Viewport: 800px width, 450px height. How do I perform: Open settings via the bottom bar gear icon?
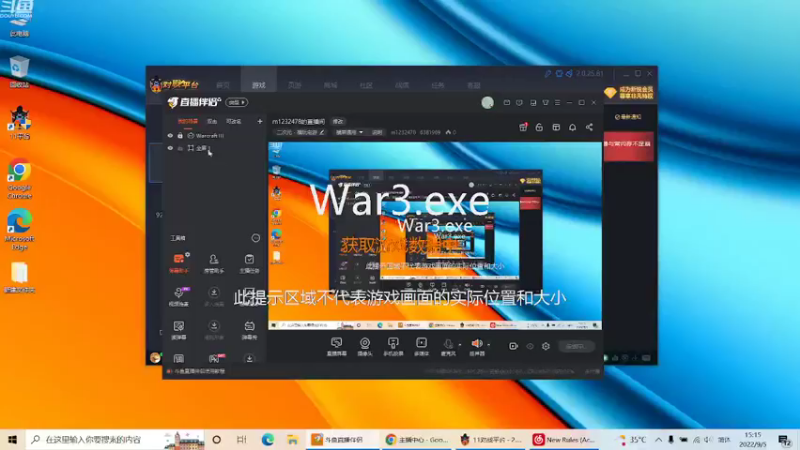(x=546, y=346)
